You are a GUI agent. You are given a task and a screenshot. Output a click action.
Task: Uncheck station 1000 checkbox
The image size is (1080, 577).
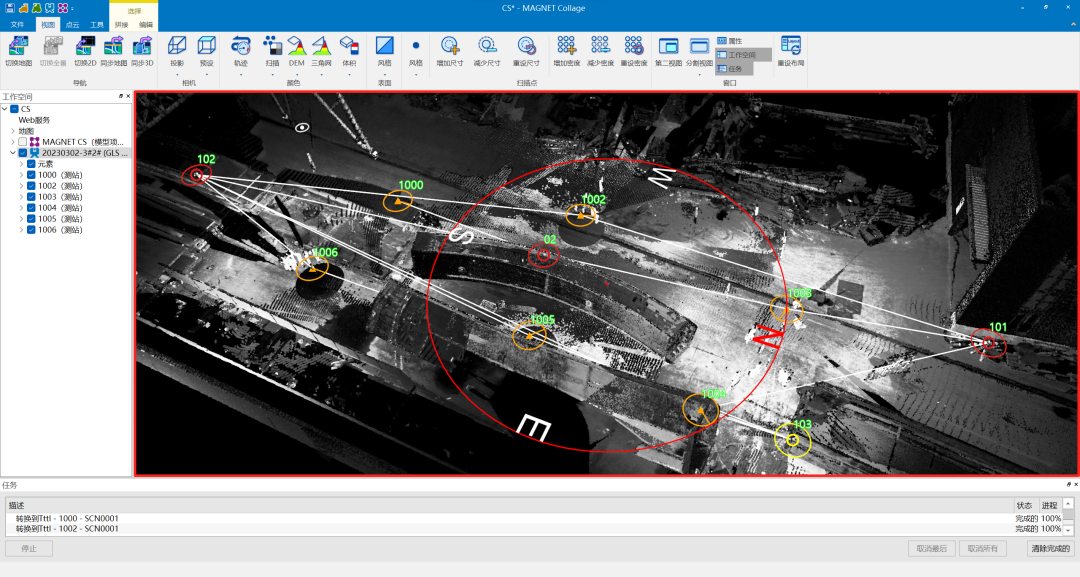31,175
